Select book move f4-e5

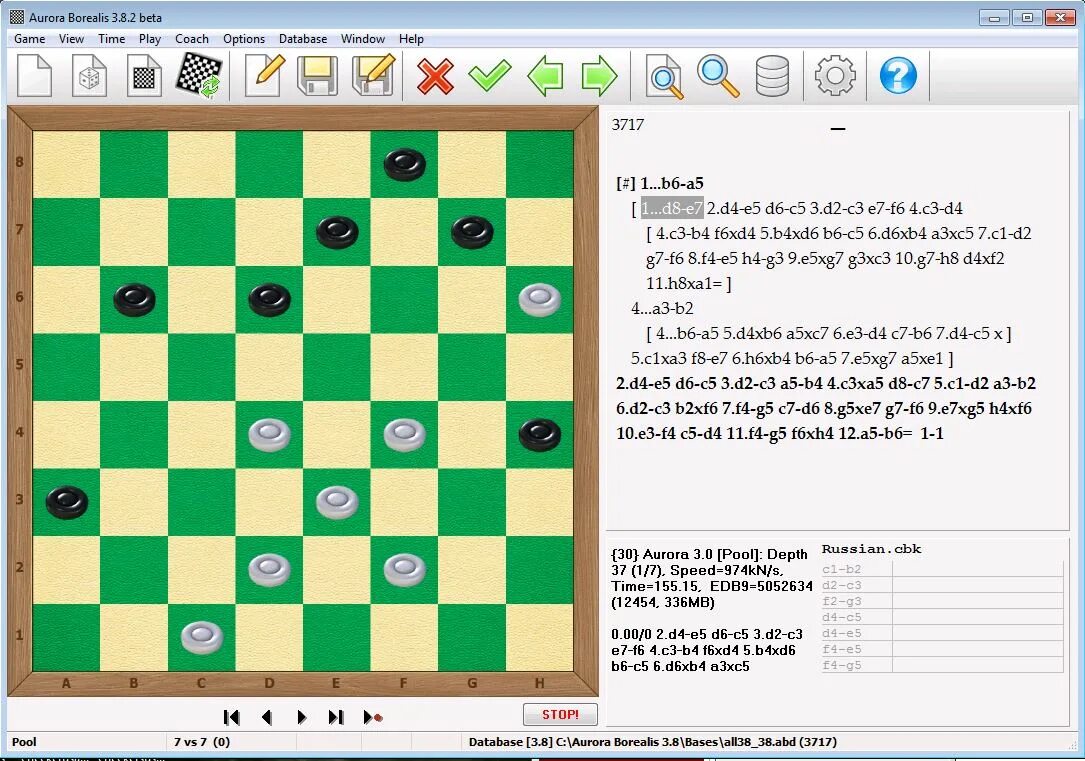pos(841,649)
